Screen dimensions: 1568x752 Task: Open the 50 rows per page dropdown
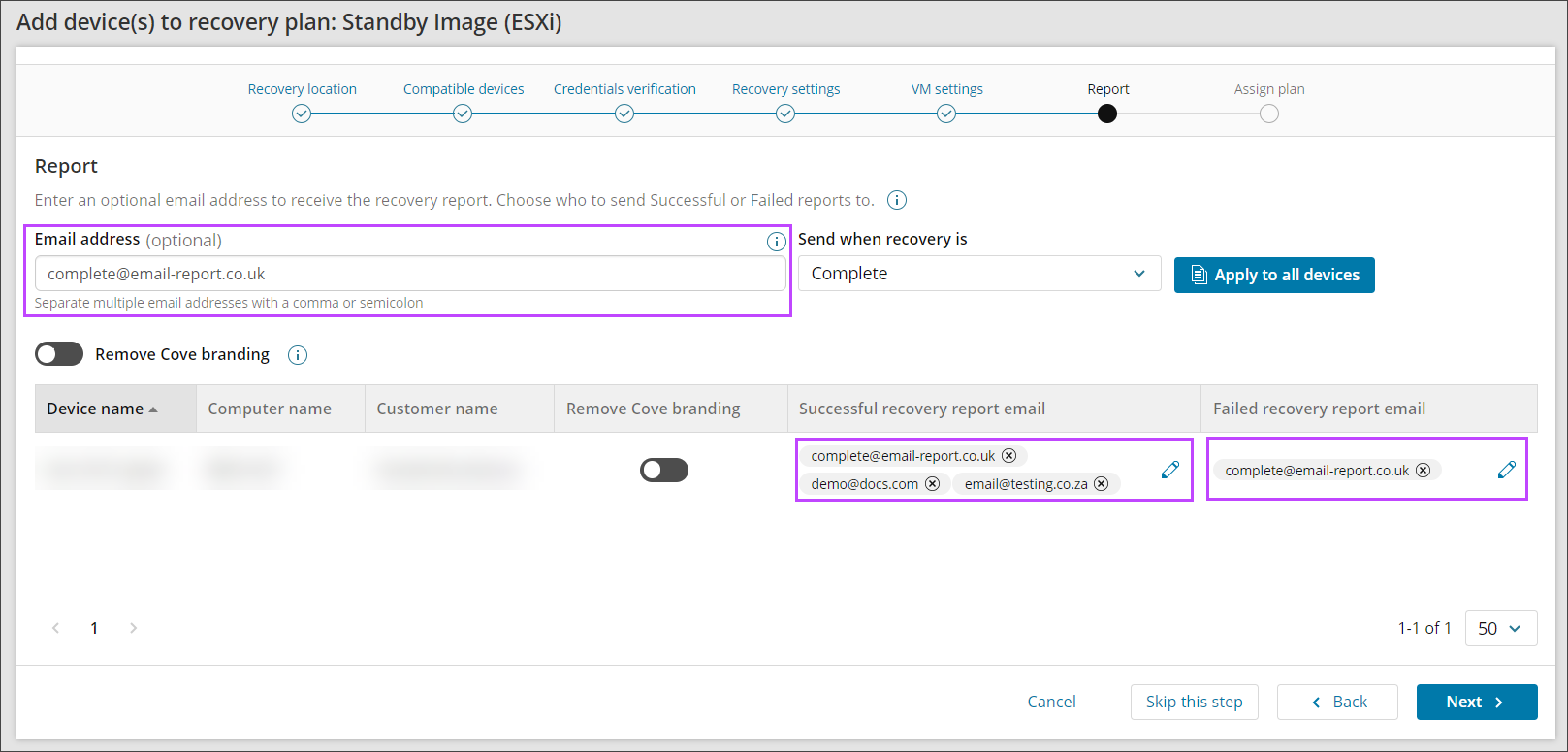[x=1500, y=628]
